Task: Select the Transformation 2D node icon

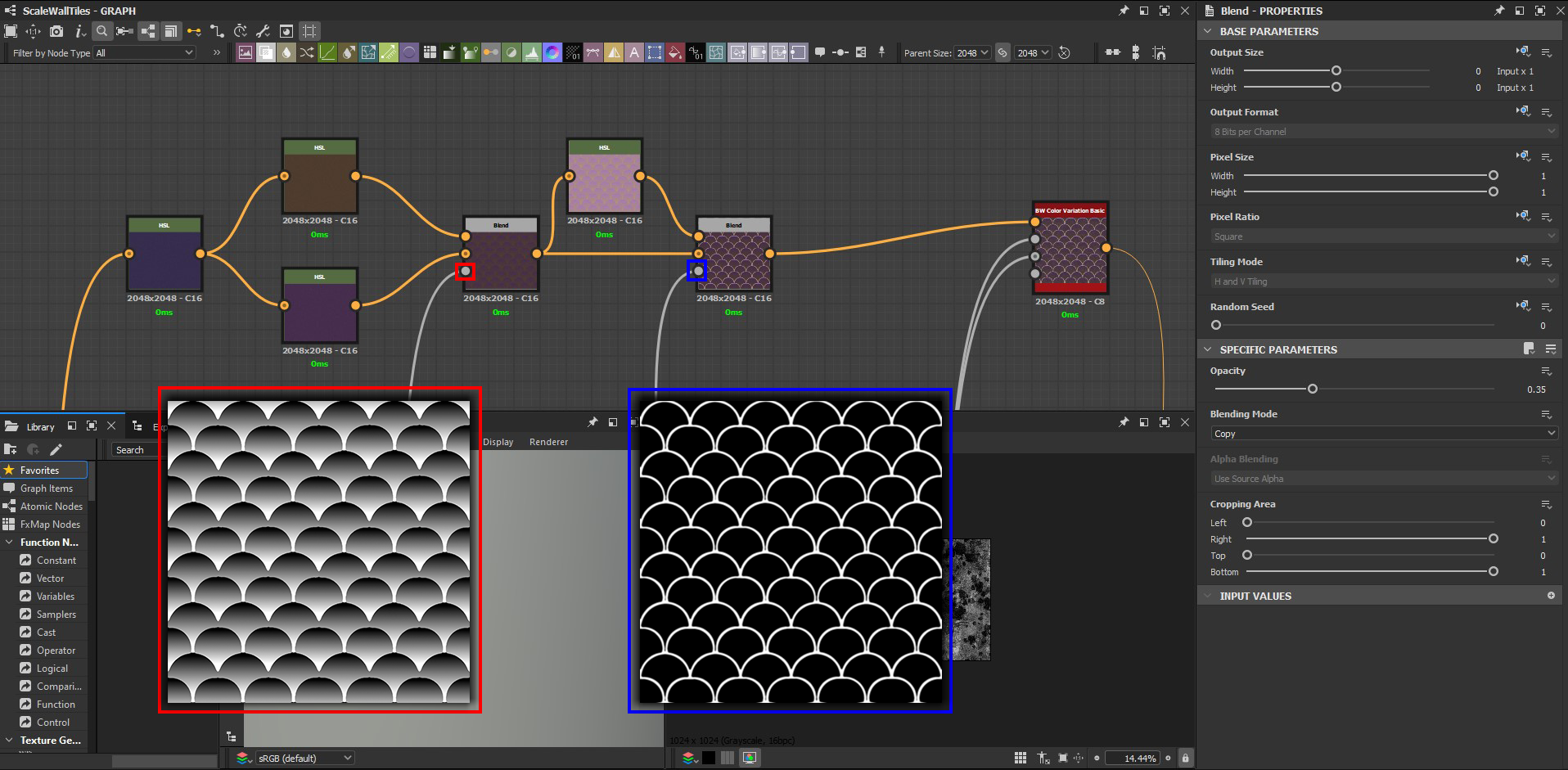Action: (655, 52)
